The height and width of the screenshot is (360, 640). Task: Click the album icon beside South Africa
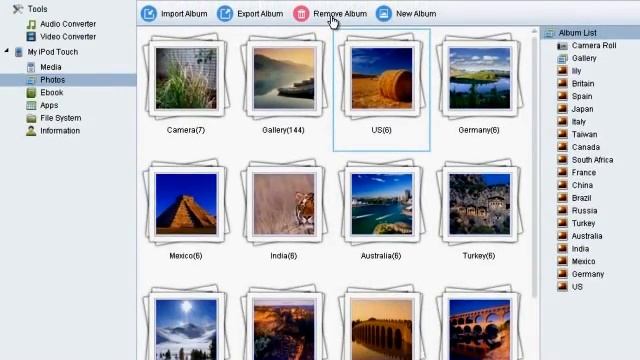click(562, 159)
